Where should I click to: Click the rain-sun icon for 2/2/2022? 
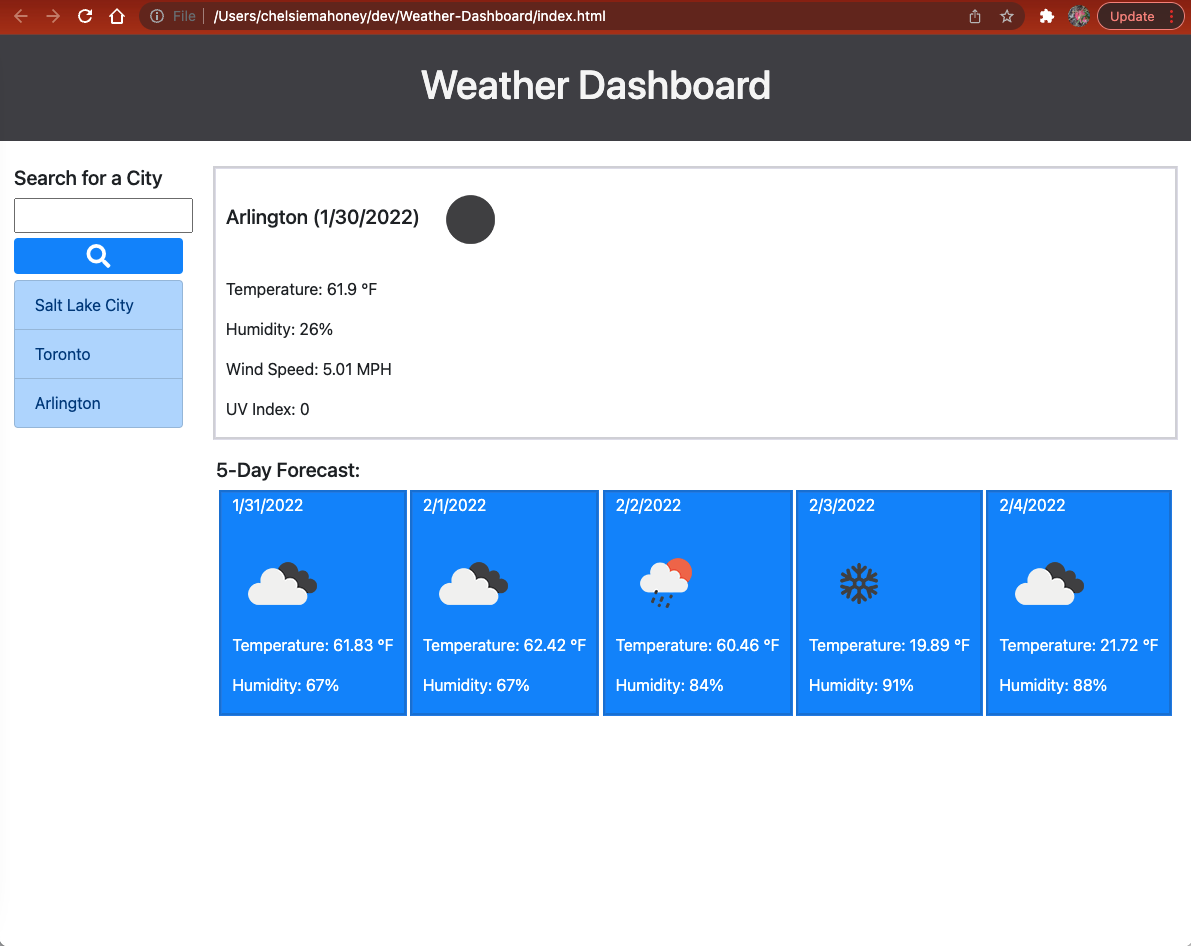click(666, 583)
